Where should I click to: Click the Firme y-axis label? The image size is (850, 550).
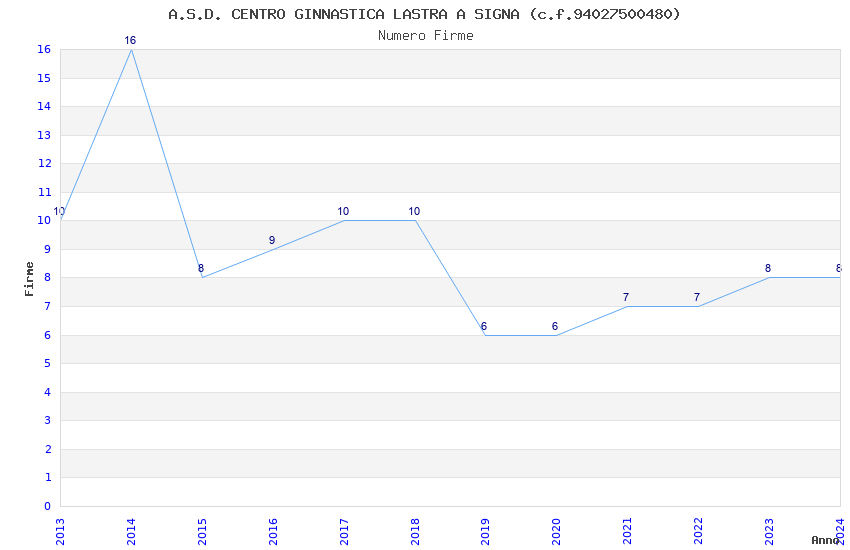pos(29,279)
